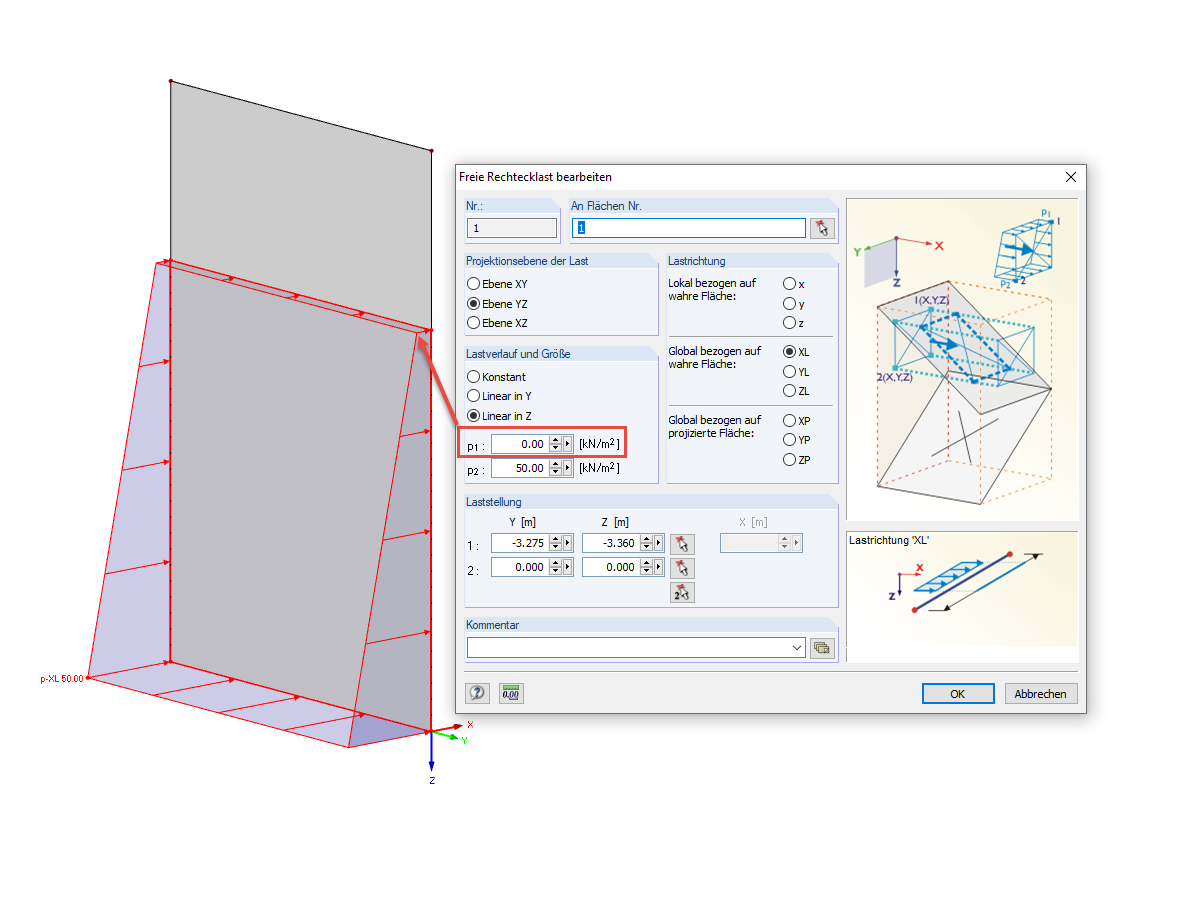Open p2 value arrow menu
The image size is (1200, 900).
click(569, 468)
